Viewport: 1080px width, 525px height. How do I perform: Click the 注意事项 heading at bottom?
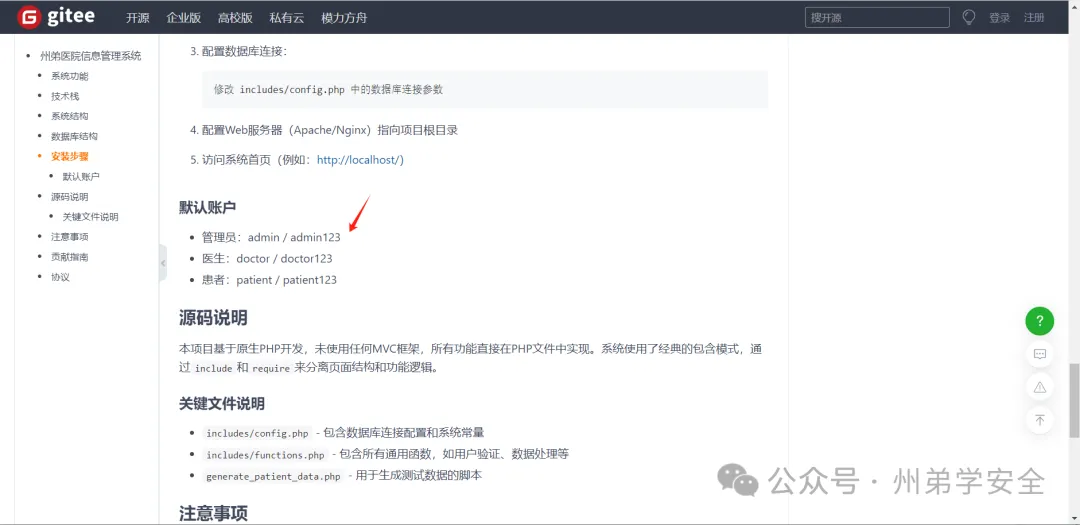pyautogui.click(x=213, y=513)
